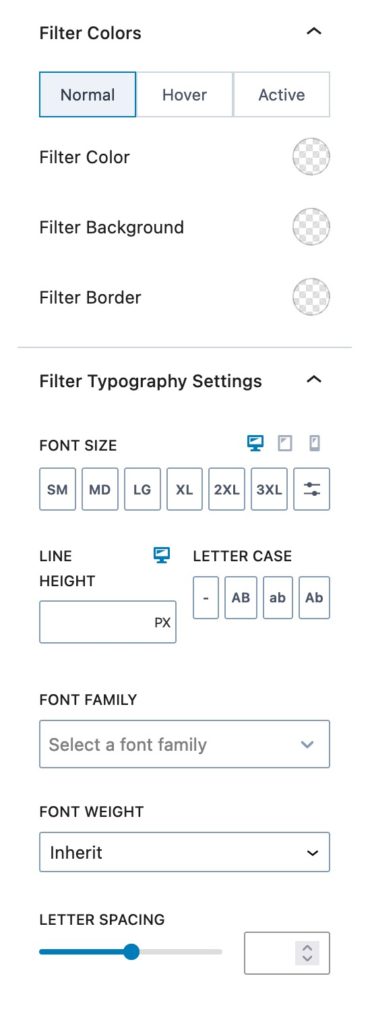The height and width of the screenshot is (1024, 372).
Task: Choose uppercase AB letter case
Action: click(241, 598)
